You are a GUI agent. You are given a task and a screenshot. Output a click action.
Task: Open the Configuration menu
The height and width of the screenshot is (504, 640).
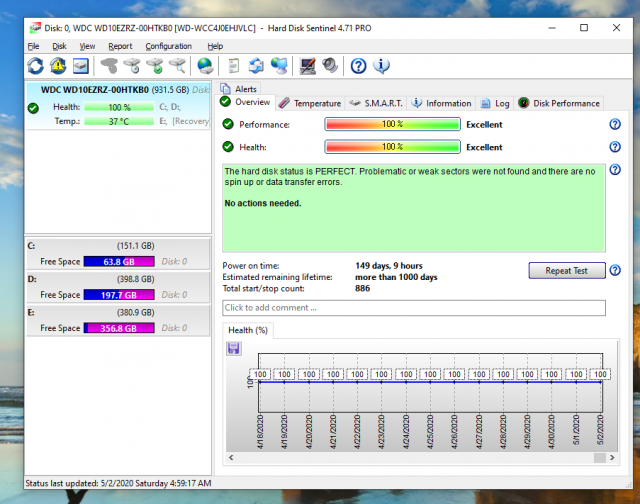168,46
